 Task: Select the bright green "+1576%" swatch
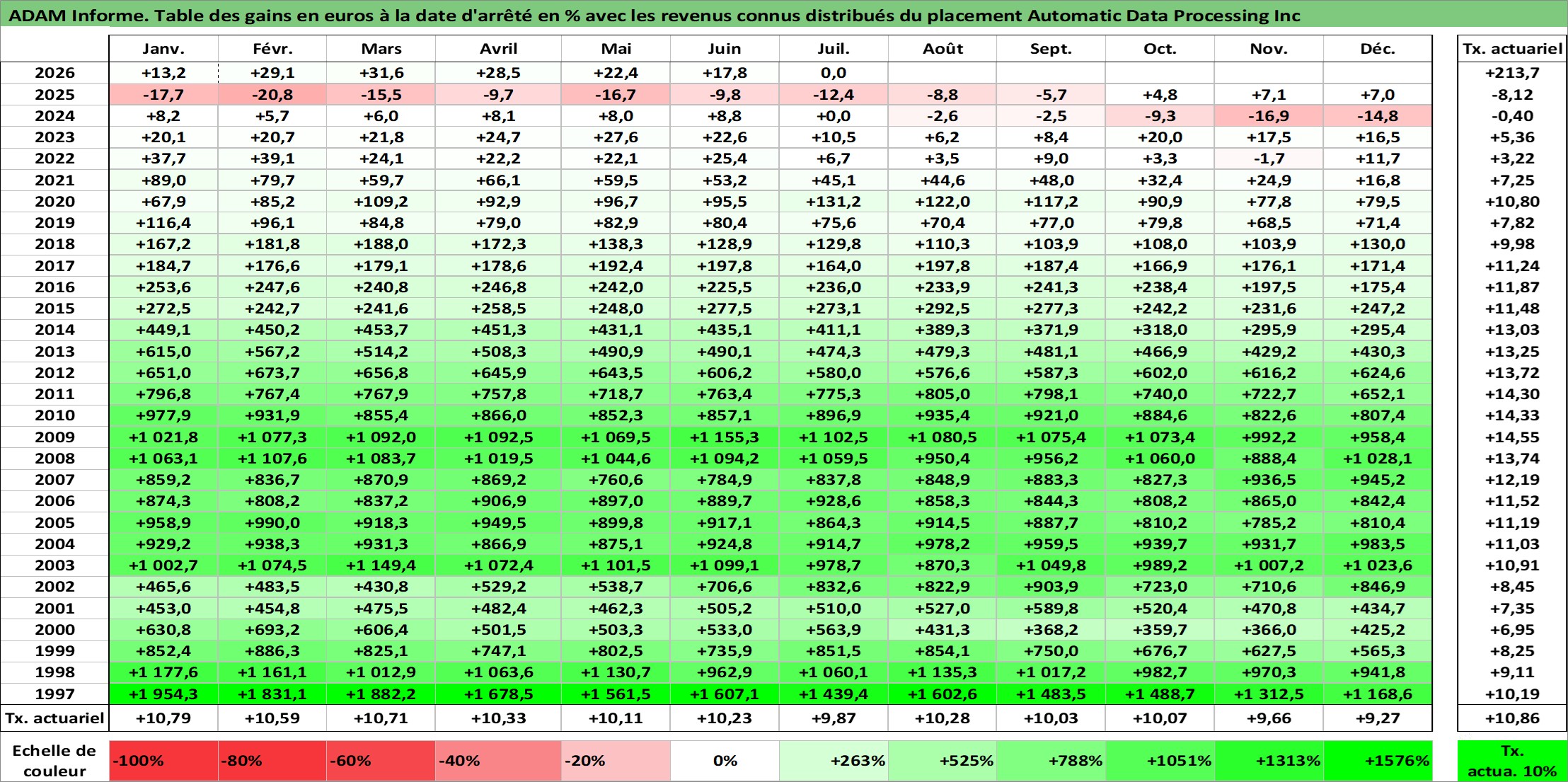[x=1378, y=761]
